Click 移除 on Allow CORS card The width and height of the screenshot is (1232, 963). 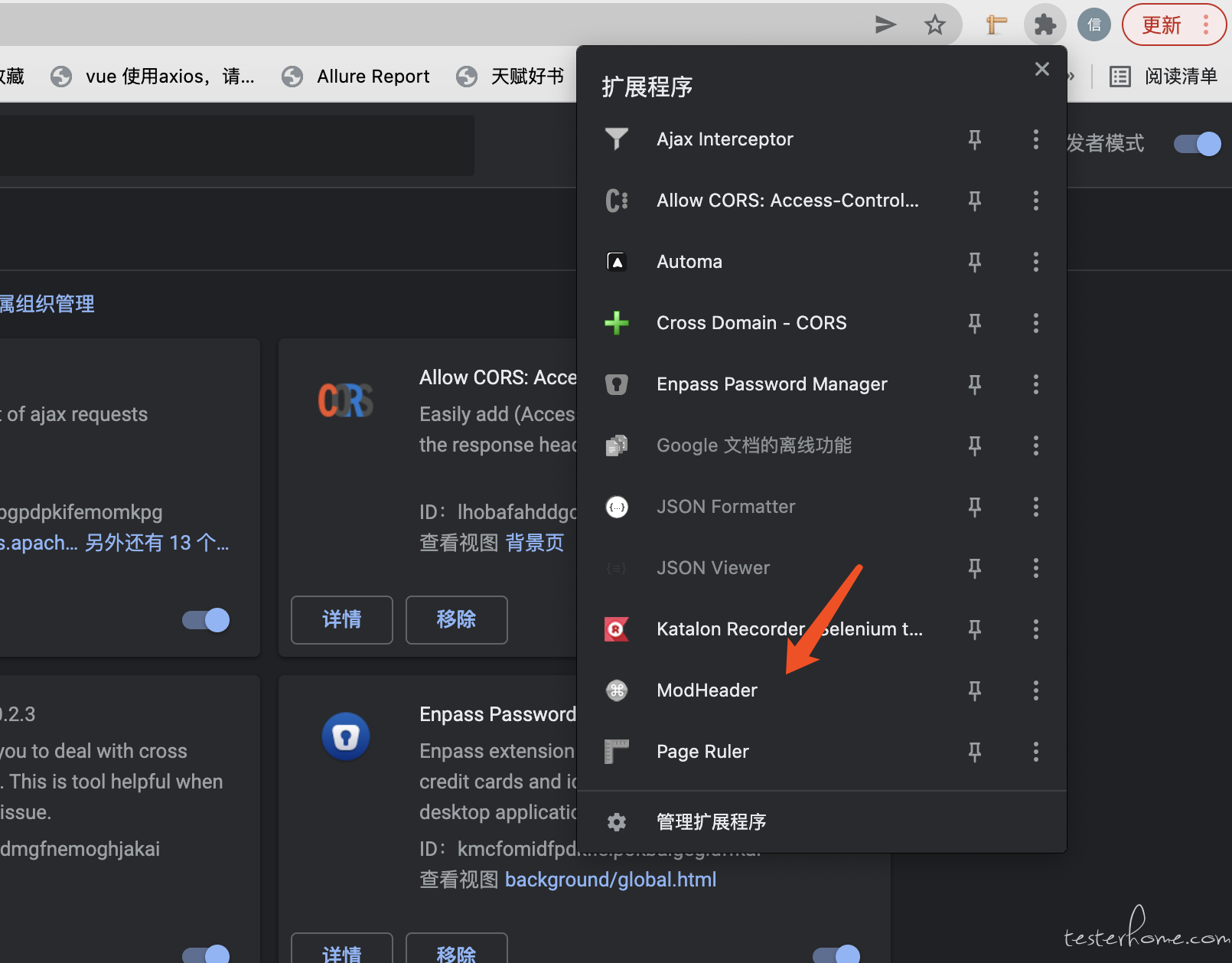[x=457, y=620]
